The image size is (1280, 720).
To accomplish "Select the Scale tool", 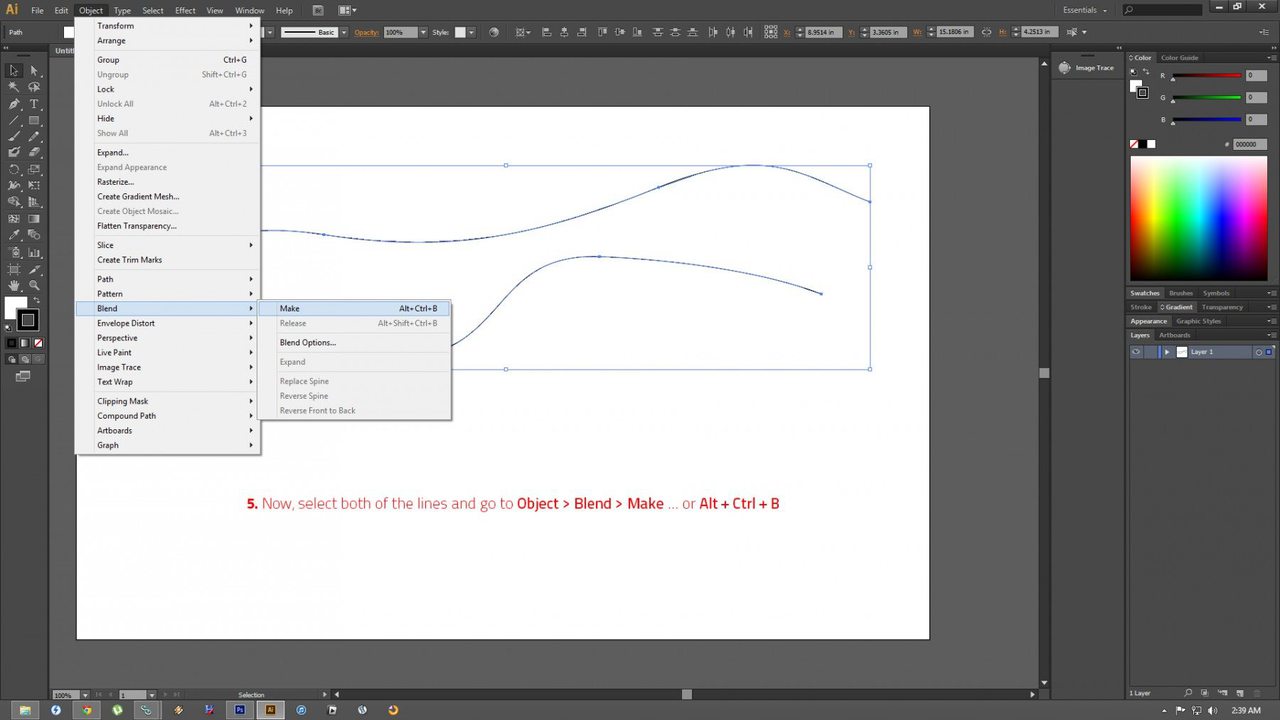I will [34, 169].
